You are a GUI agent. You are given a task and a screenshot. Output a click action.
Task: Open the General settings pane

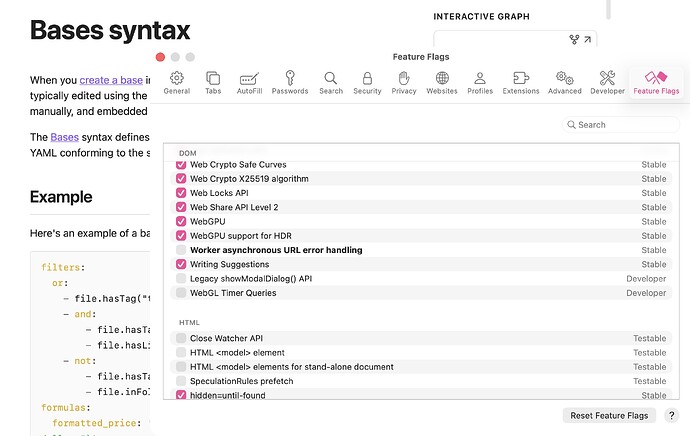pyautogui.click(x=176, y=82)
